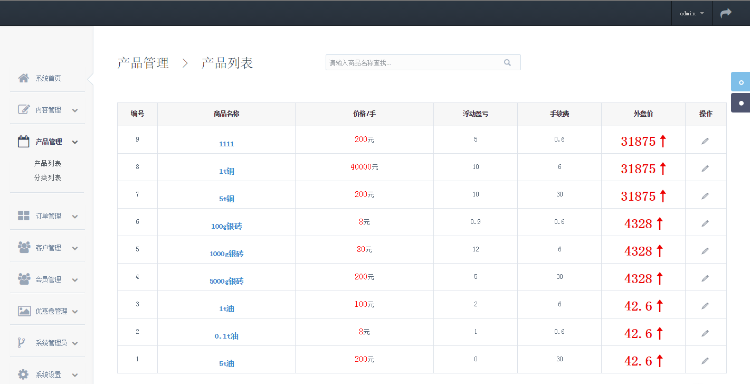750x384 pixels.
Task: Select 分类列表 in the sidebar submenu
Action: 48,177
